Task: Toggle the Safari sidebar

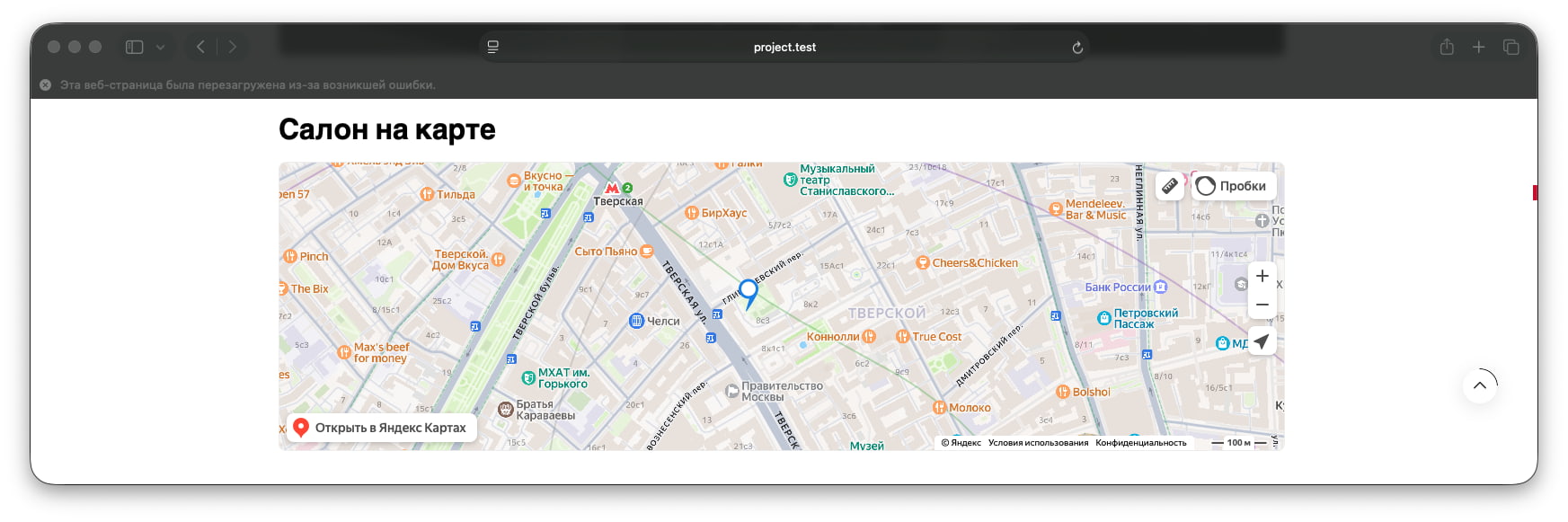Action: pyautogui.click(x=135, y=47)
